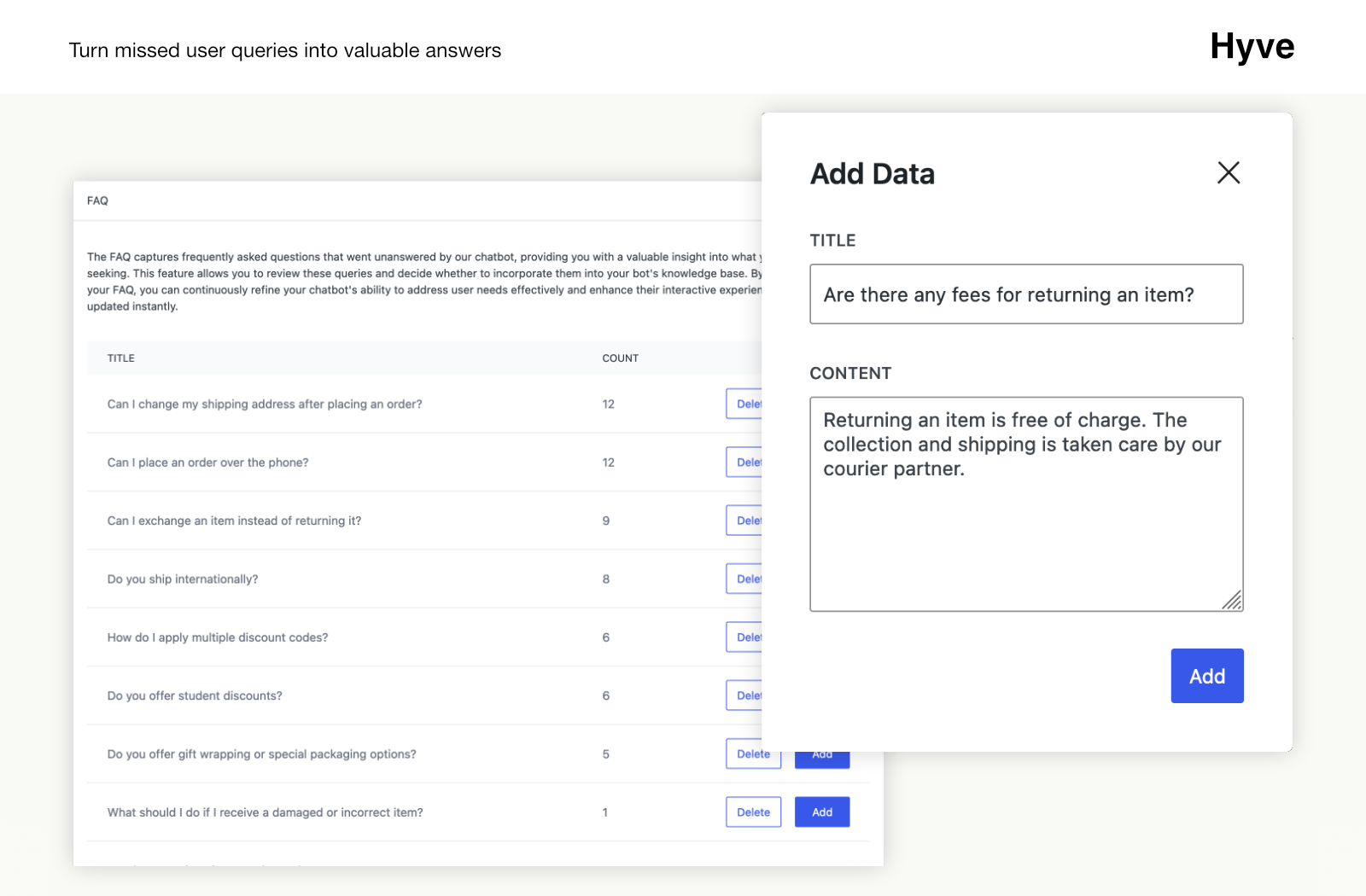Delete the damaged or incorrect item question
Viewport: 1366px width, 896px height.
click(753, 812)
